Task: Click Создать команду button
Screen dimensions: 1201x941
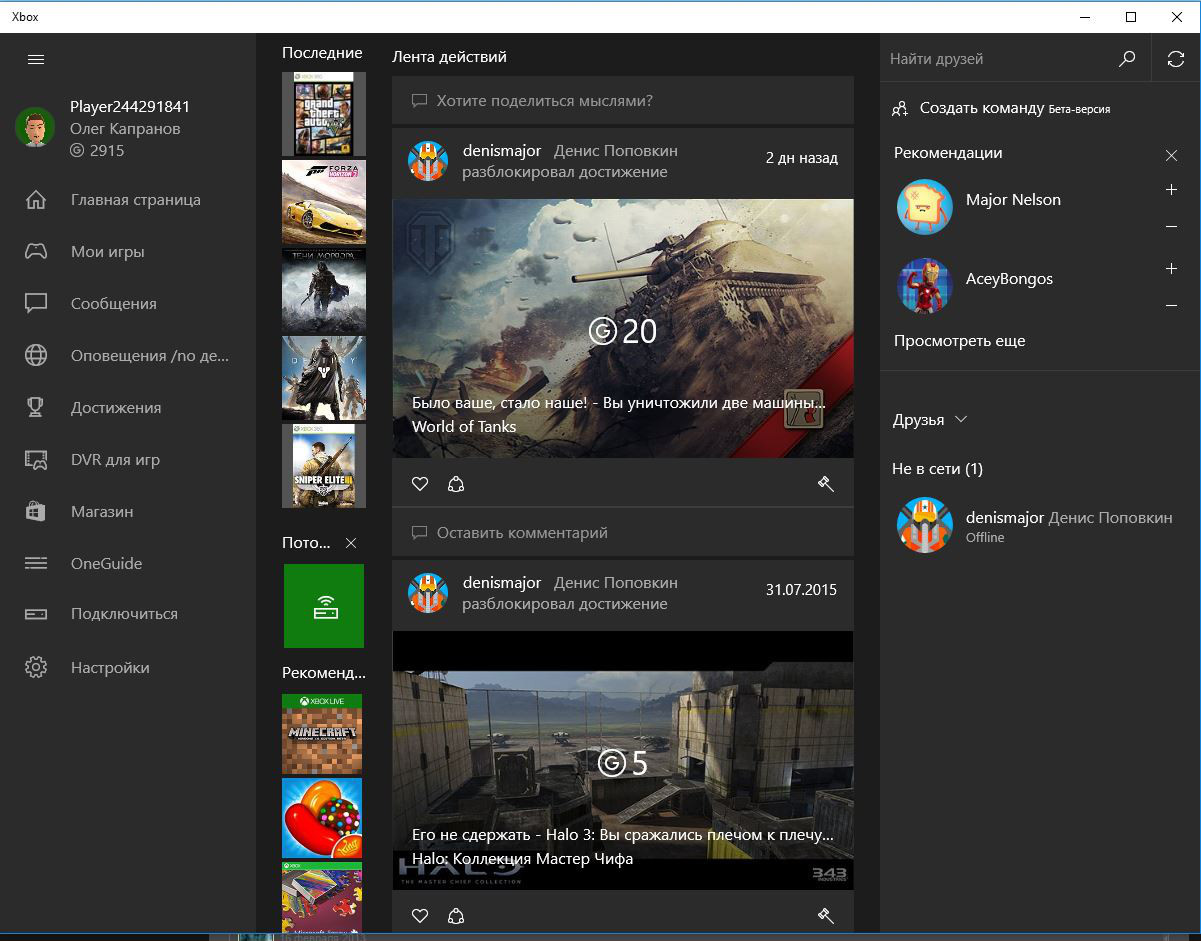Action: pos(980,108)
